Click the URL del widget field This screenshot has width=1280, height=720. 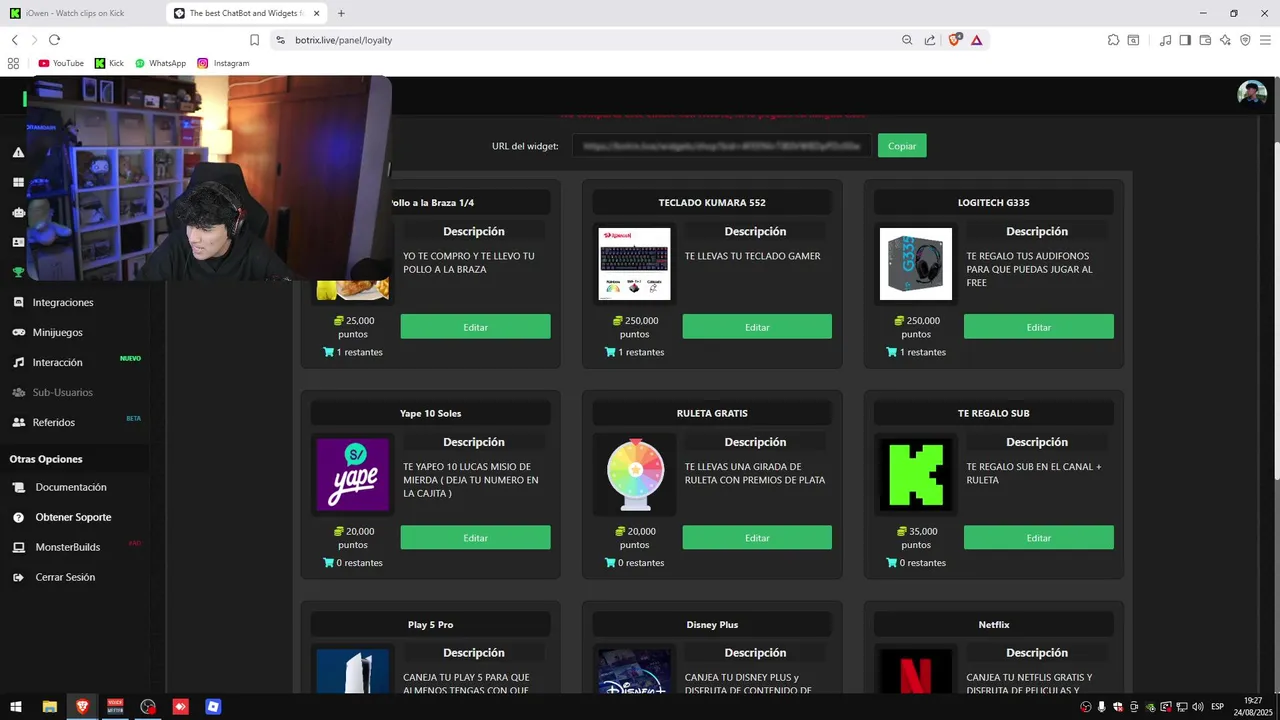click(x=722, y=146)
